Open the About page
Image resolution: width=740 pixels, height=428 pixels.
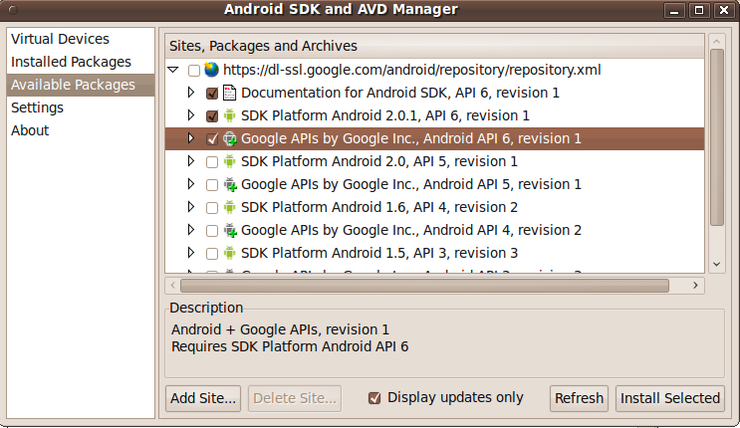[x=80, y=131]
